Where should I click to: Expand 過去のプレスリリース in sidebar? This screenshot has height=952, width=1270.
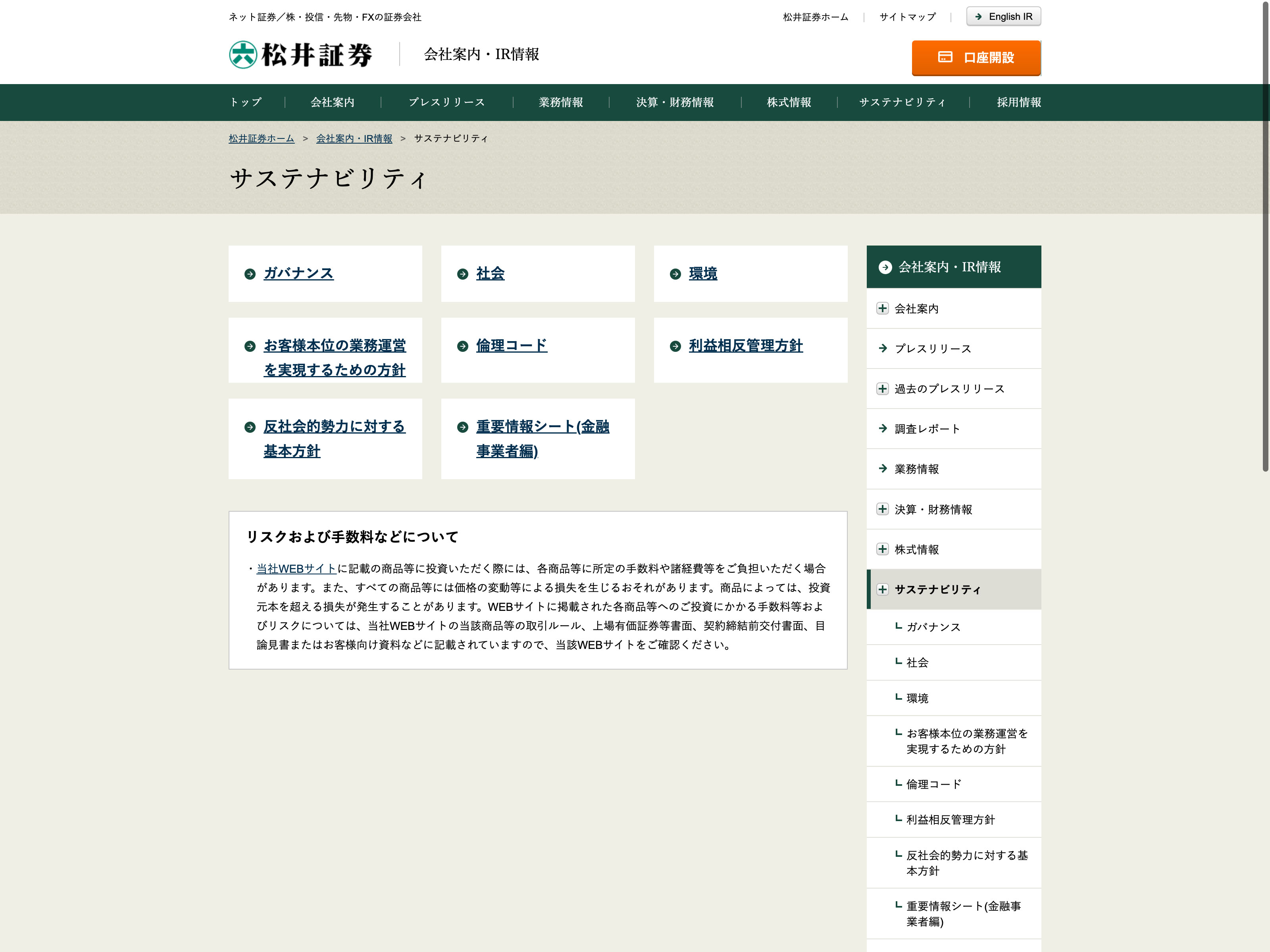point(883,389)
